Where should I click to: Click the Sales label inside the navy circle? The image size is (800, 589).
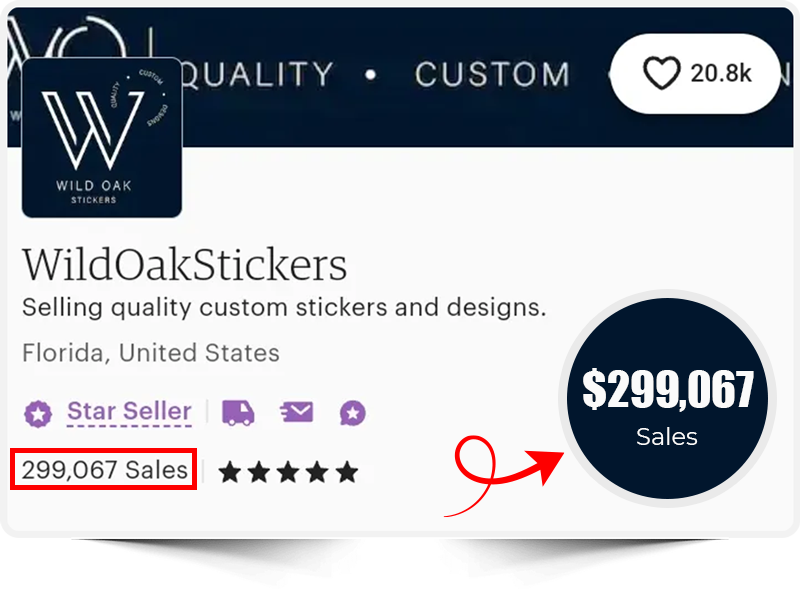pyautogui.click(x=667, y=437)
